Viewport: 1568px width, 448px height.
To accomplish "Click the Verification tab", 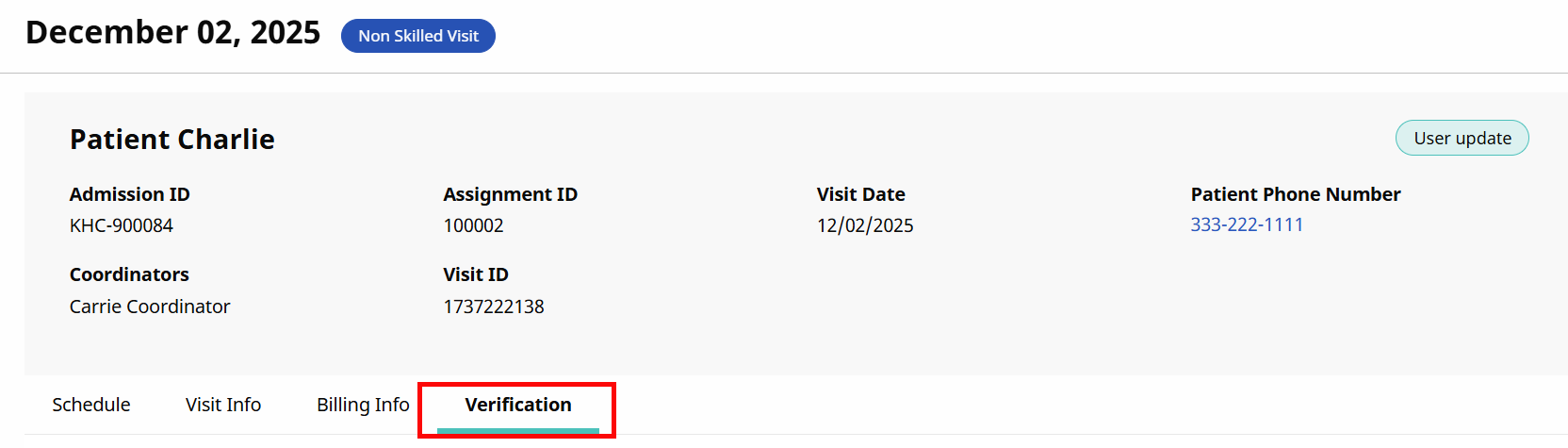I will click(518, 405).
